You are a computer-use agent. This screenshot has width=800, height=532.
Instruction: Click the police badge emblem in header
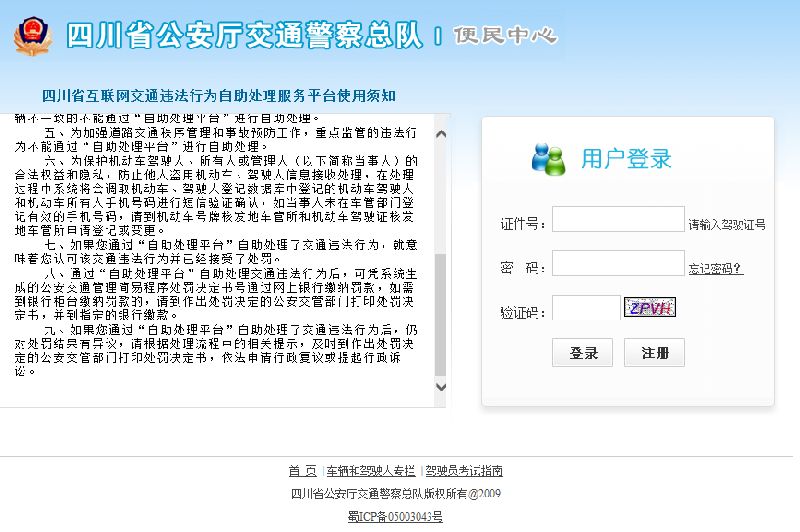pos(35,35)
